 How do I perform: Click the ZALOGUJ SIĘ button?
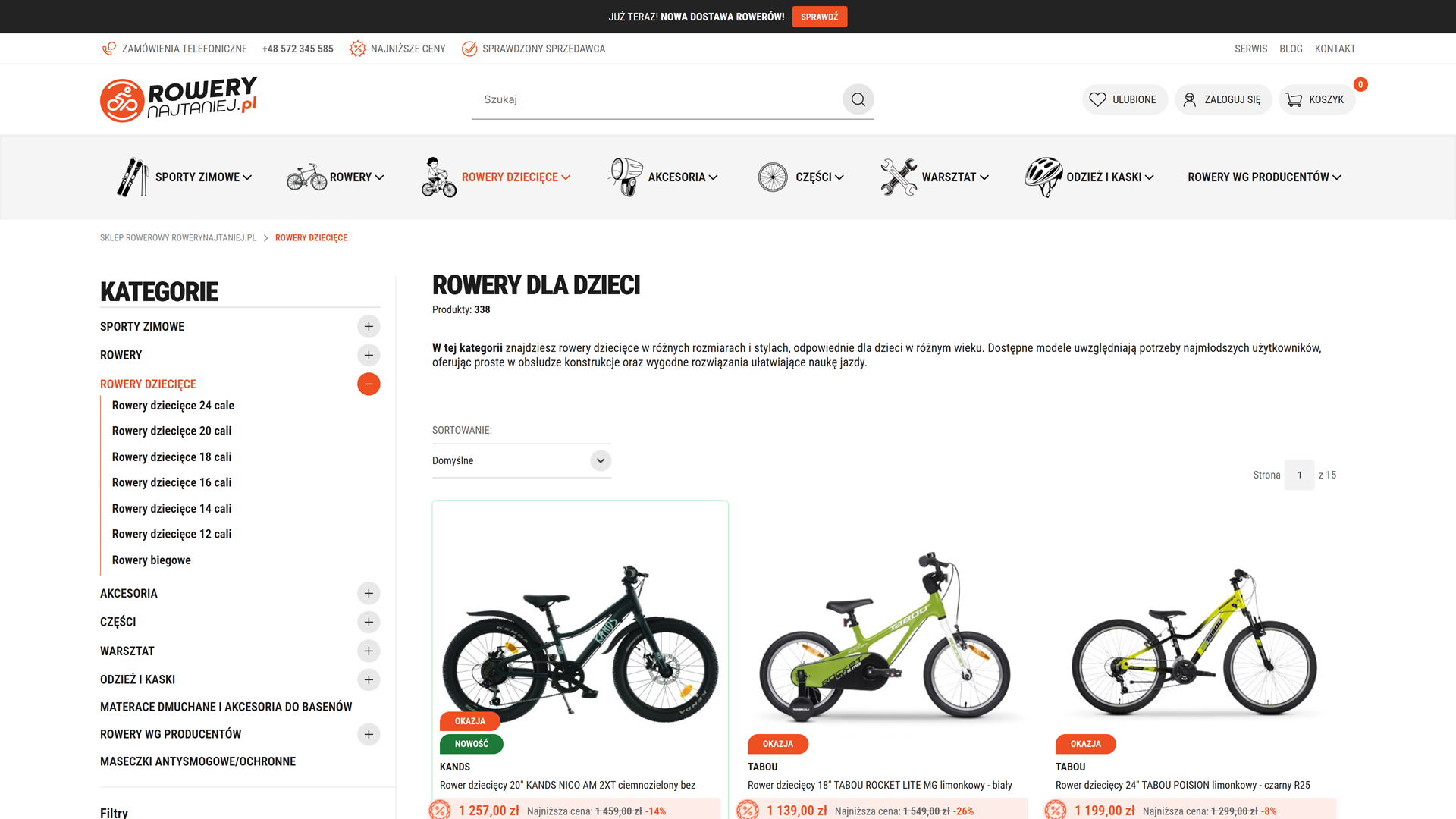point(1222,99)
